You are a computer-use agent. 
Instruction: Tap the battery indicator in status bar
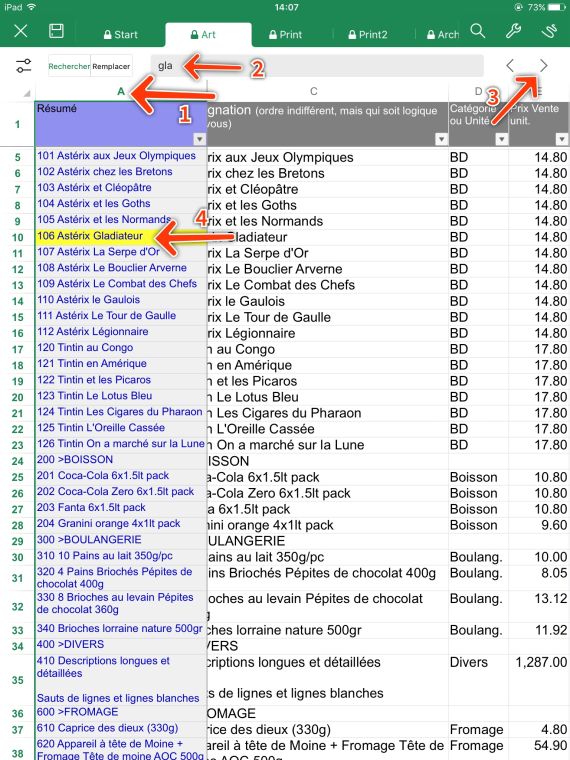555,7
